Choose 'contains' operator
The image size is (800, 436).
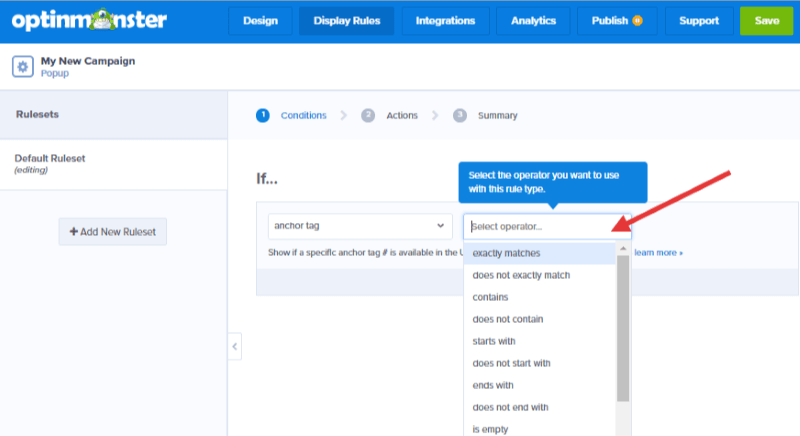tap(539, 297)
